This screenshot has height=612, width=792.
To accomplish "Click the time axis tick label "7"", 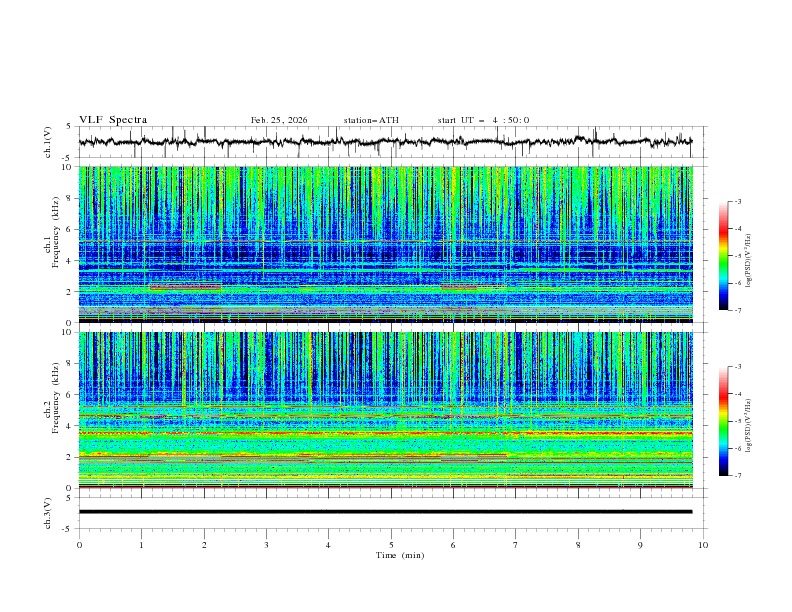I will click(516, 545).
